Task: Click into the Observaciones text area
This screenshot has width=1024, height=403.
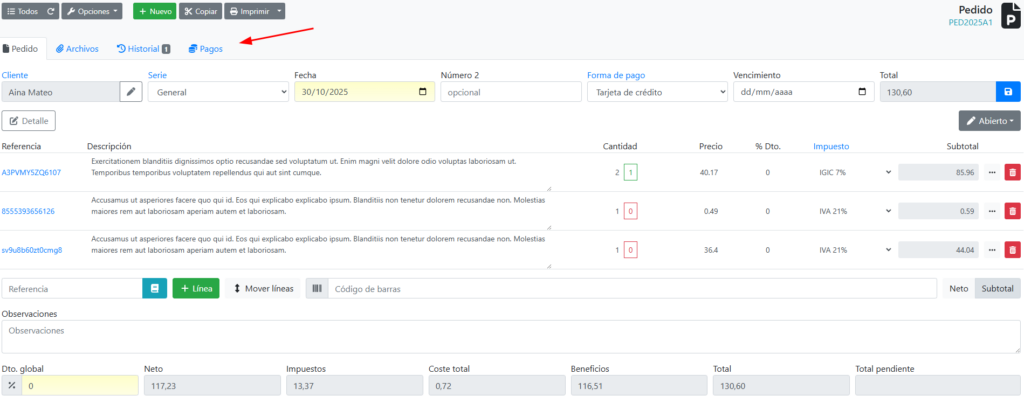Action: [x=511, y=336]
